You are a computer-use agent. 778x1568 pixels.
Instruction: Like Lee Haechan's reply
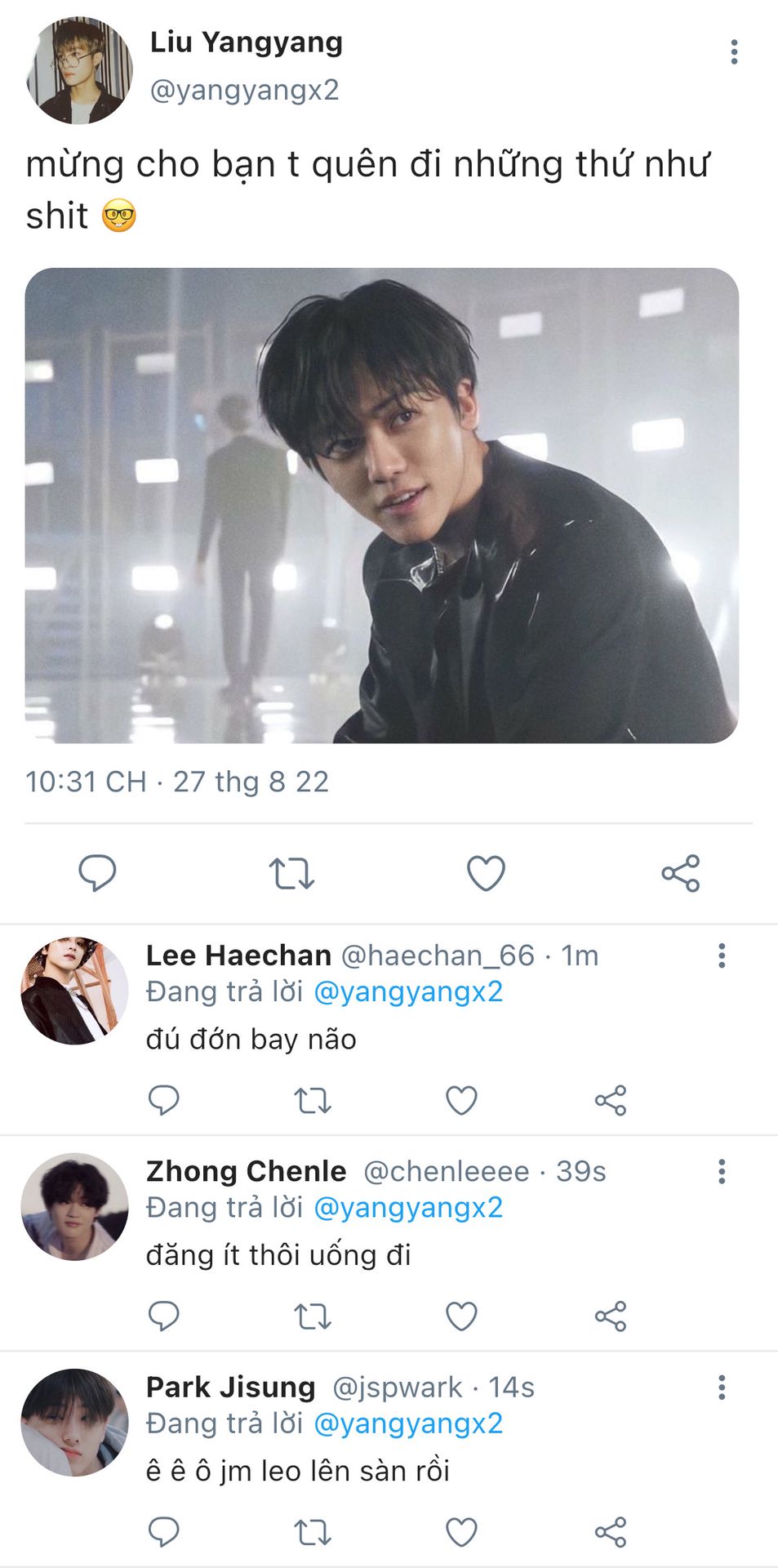[461, 1101]
